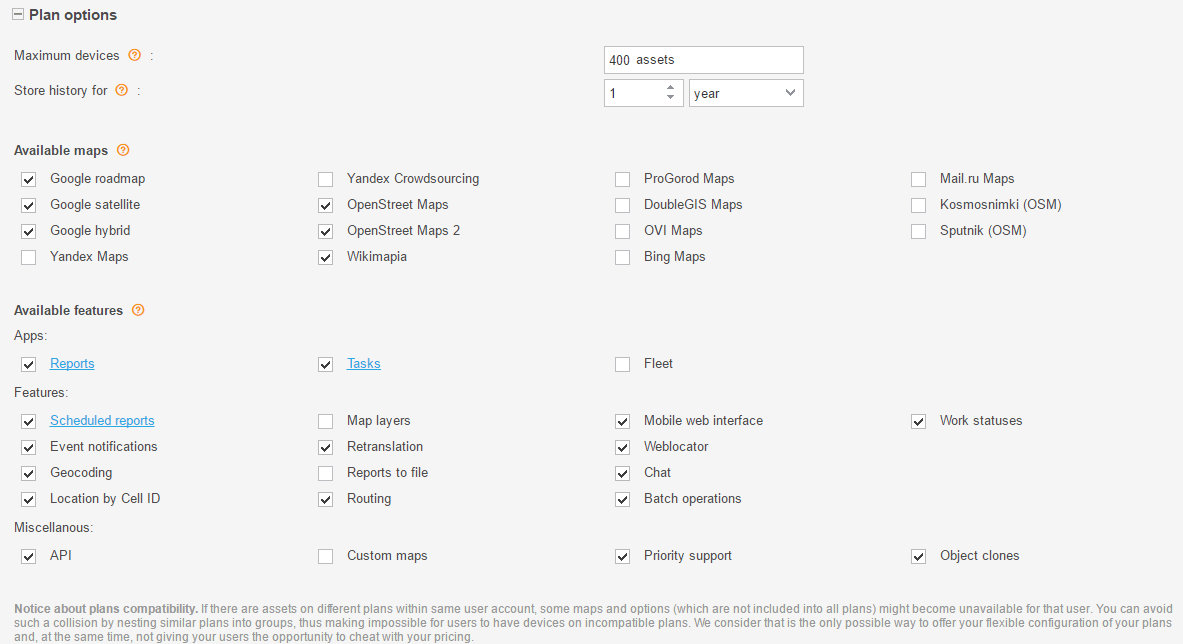
Task: Open help icon beside Maximum devices
Action: (134, 55)
